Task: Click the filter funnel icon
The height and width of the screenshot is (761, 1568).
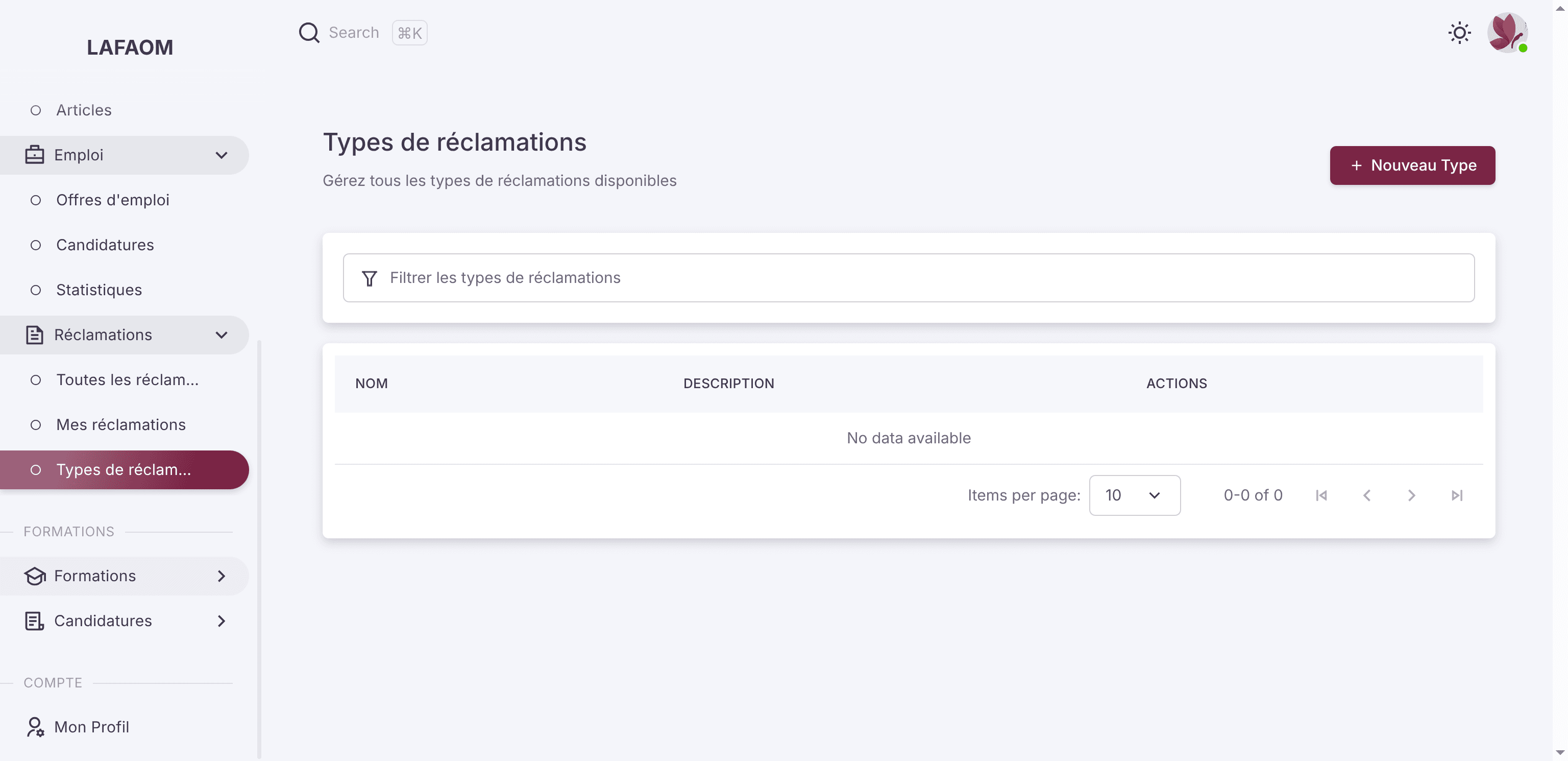Action: 369,278
